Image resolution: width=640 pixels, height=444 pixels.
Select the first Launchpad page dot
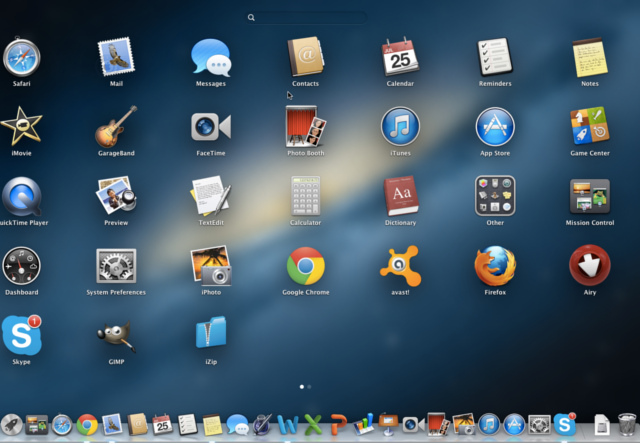(x=302, y=386)
